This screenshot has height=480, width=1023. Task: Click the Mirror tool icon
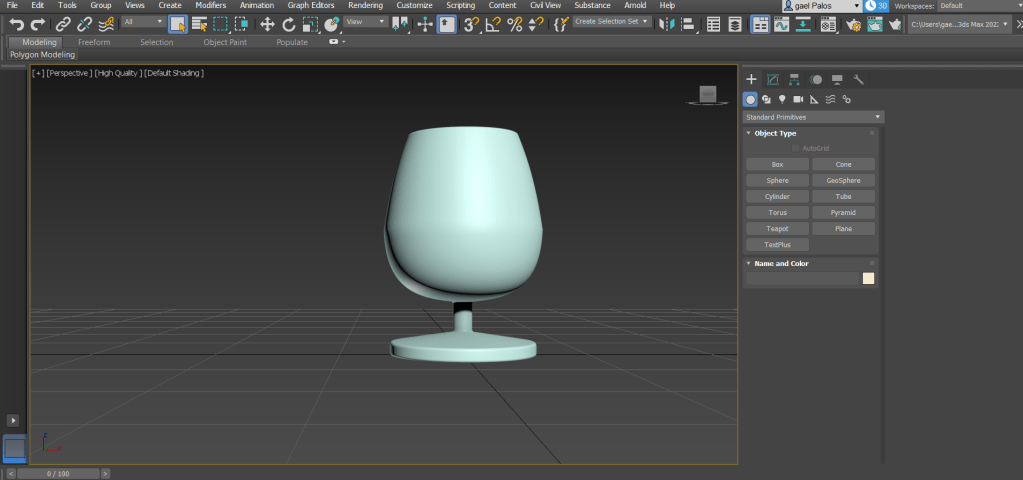point(669,23)
